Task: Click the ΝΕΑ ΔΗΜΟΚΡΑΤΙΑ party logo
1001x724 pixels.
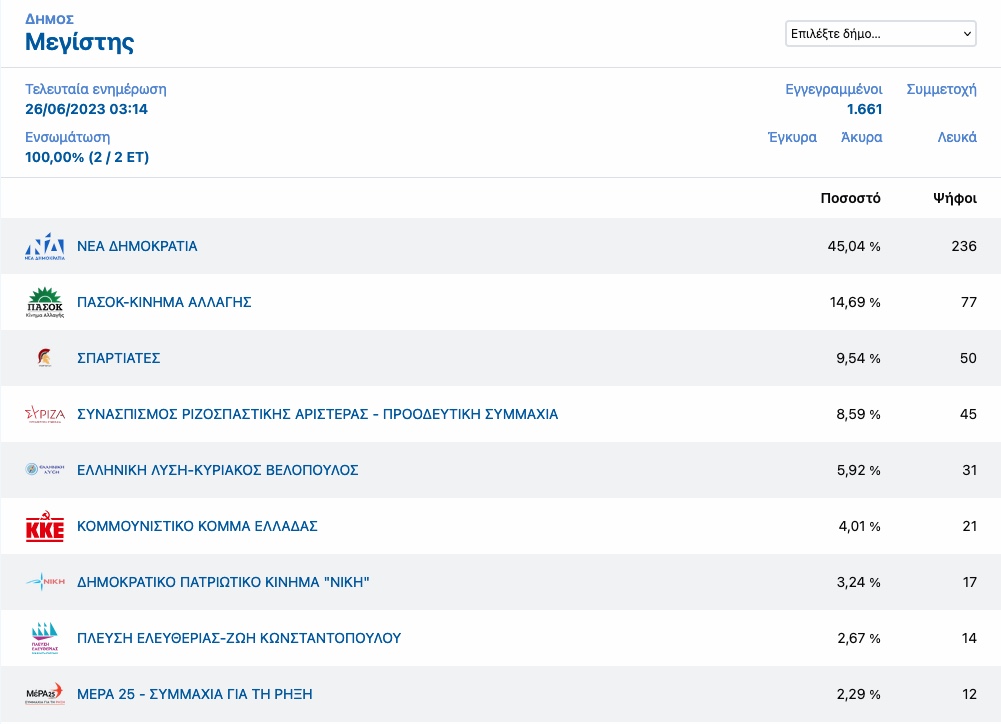Action: pos(45,246)
